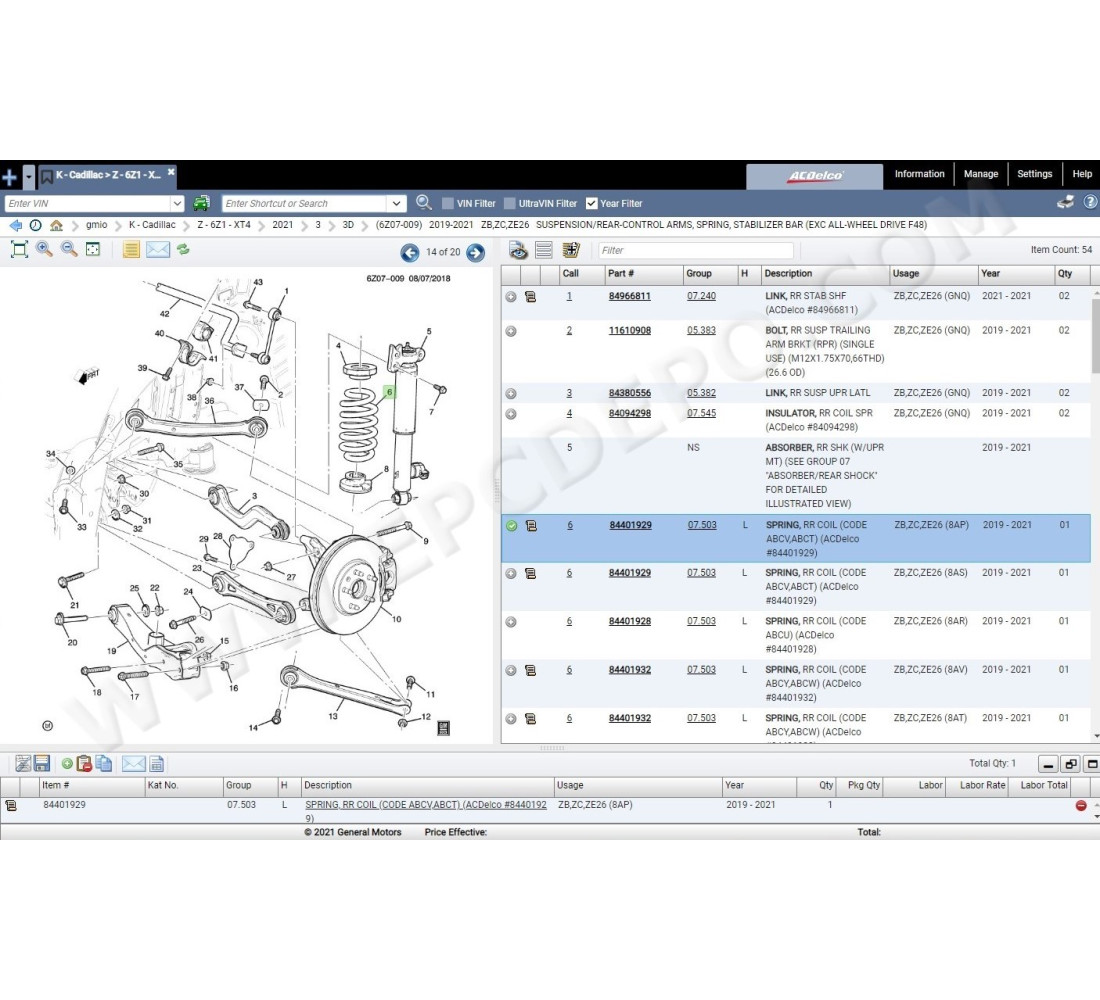
Task: Enable the UltraVIN Filter checkbox
Action: [510, 204]
